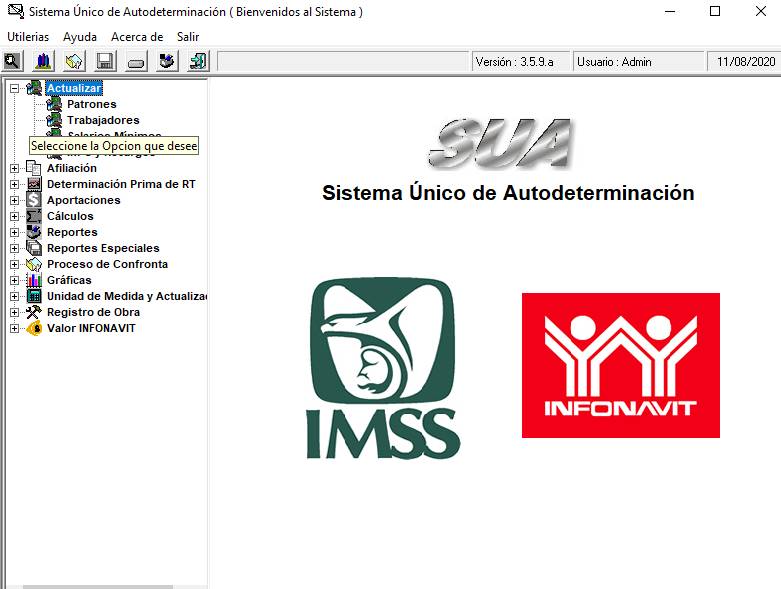Click the tree panel horizontal scrollbar
Viewport: 781px width, 589px height.
click(x=100, y=586)
